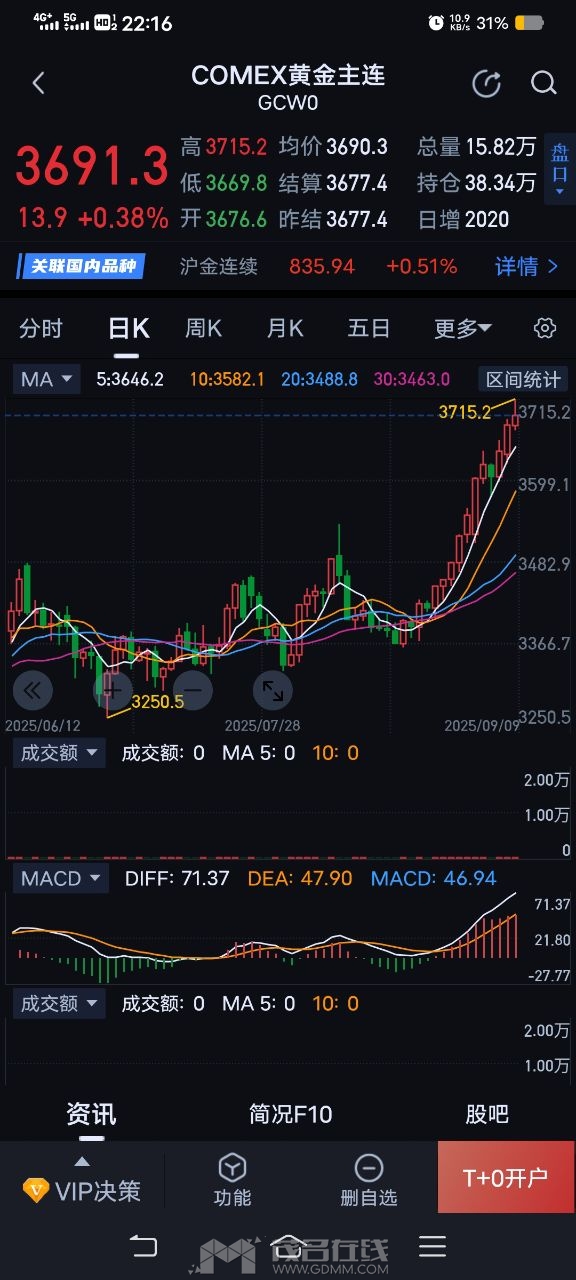Tap the chart zoom-in plus icon

113,689
